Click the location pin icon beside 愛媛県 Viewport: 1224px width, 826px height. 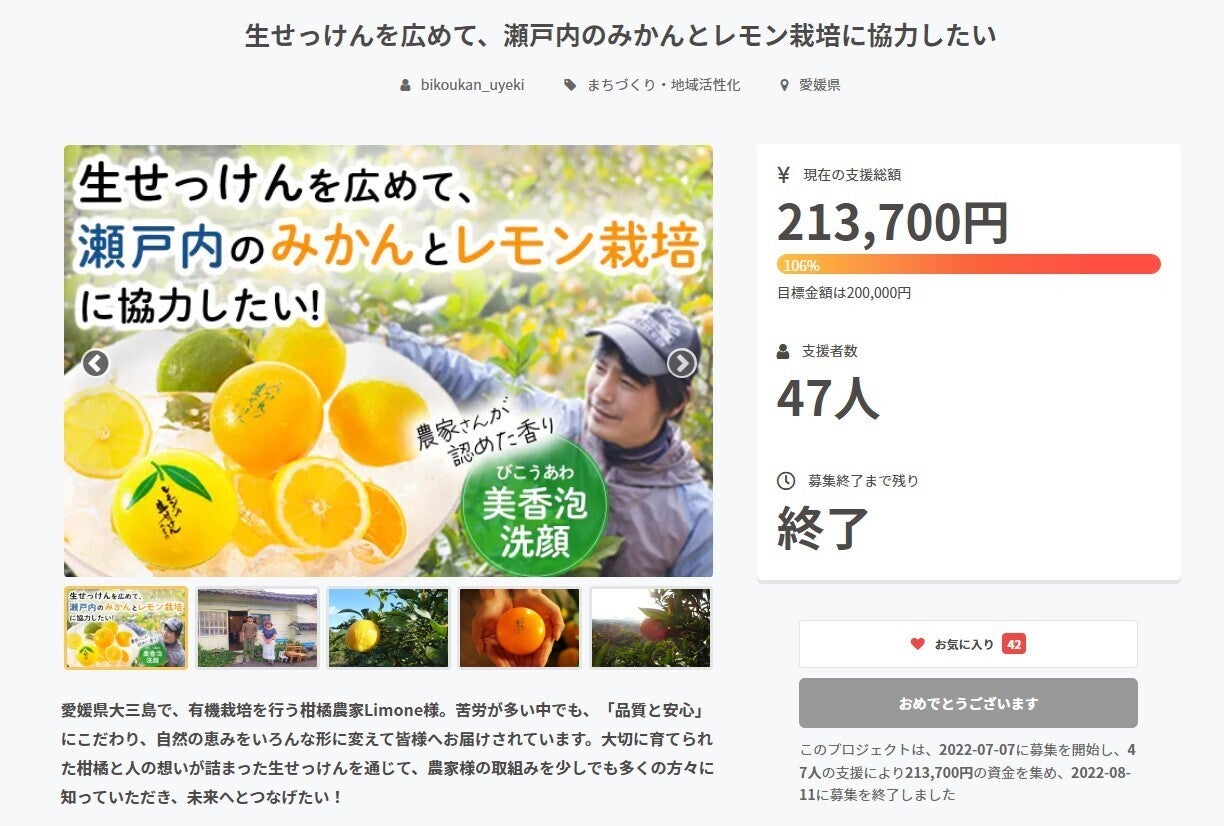tap(784, 85)
